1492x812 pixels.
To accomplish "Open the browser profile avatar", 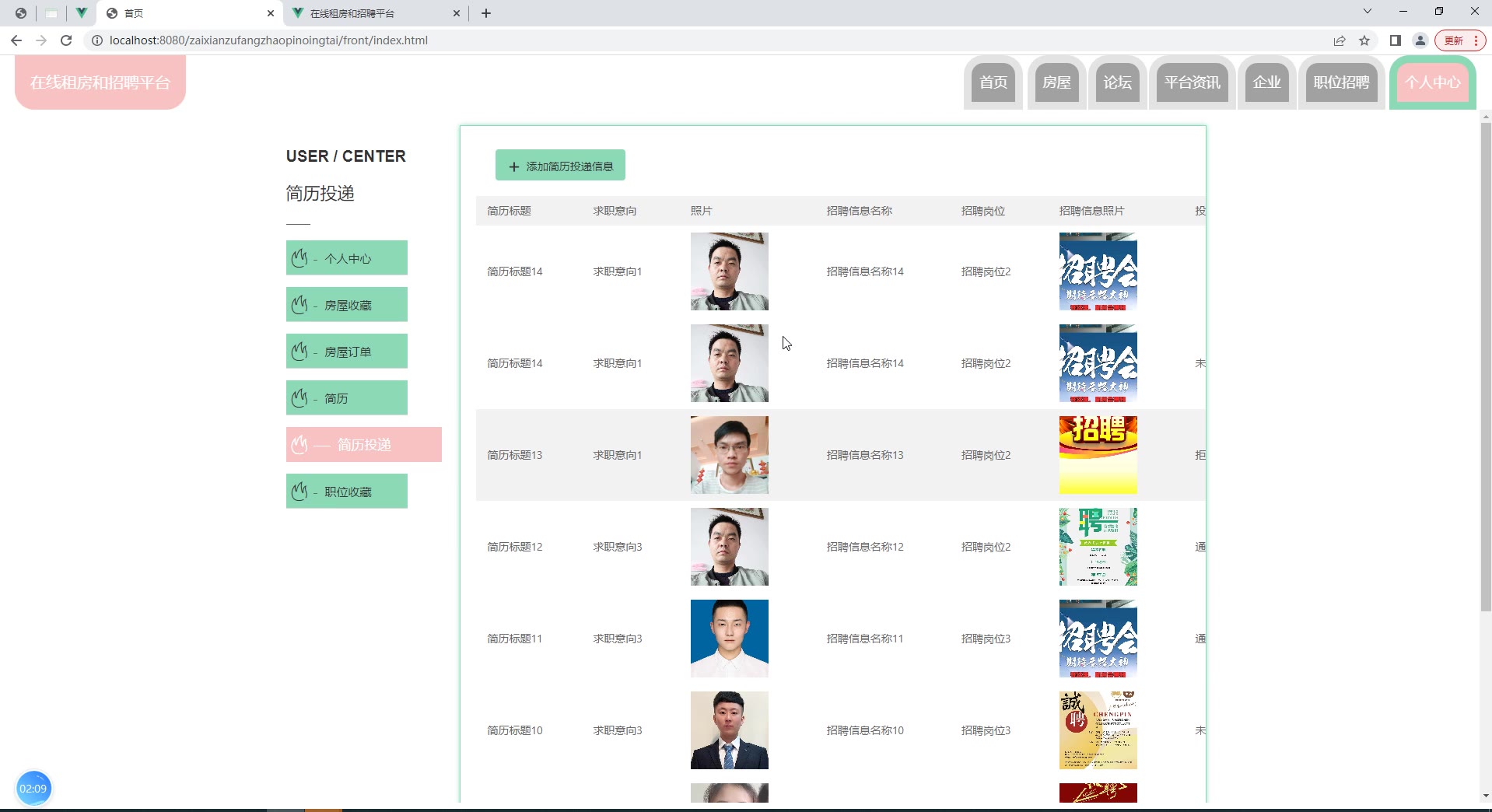I will [1420, 40].
